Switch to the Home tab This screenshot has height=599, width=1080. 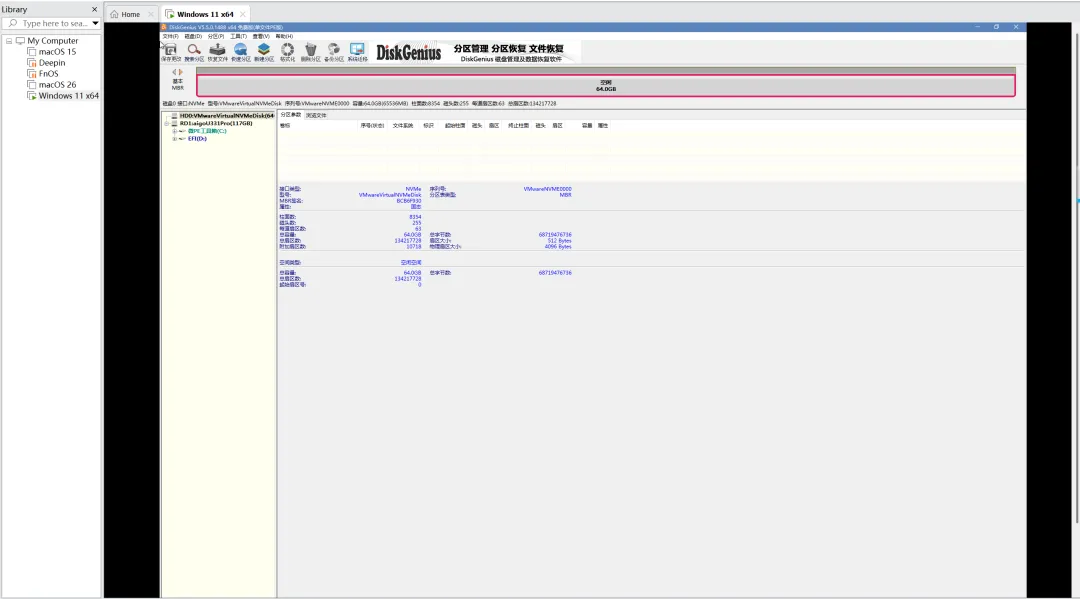[x=131, y=14]
